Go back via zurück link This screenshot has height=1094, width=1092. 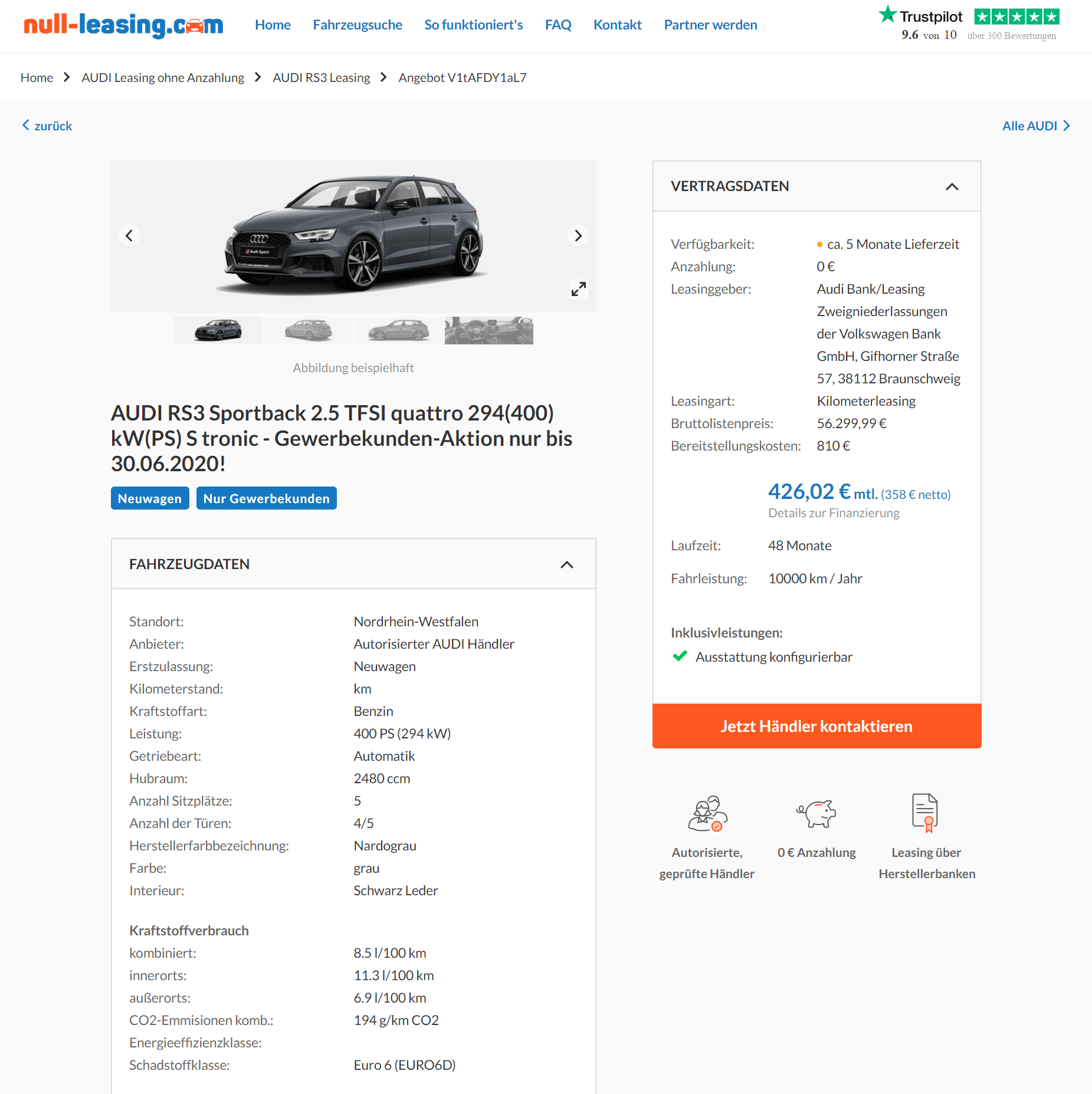(47, 126)
